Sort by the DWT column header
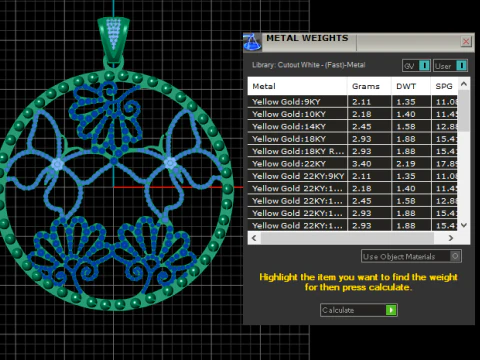Image resolution: width=480 pixels, height=360 pixels. (411, 86)
